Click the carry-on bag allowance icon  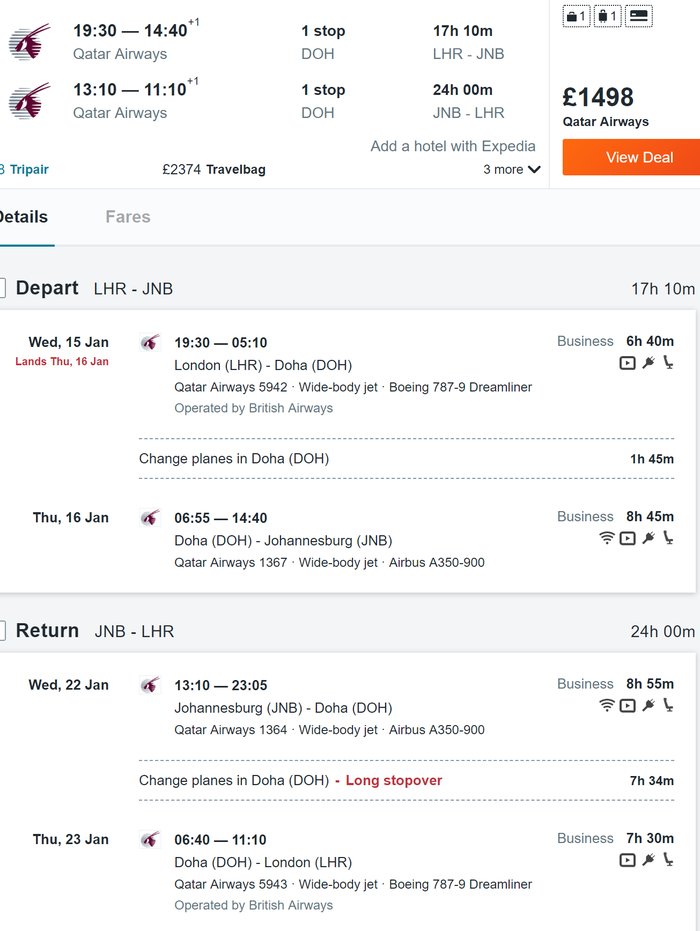(x=576, y=16)
